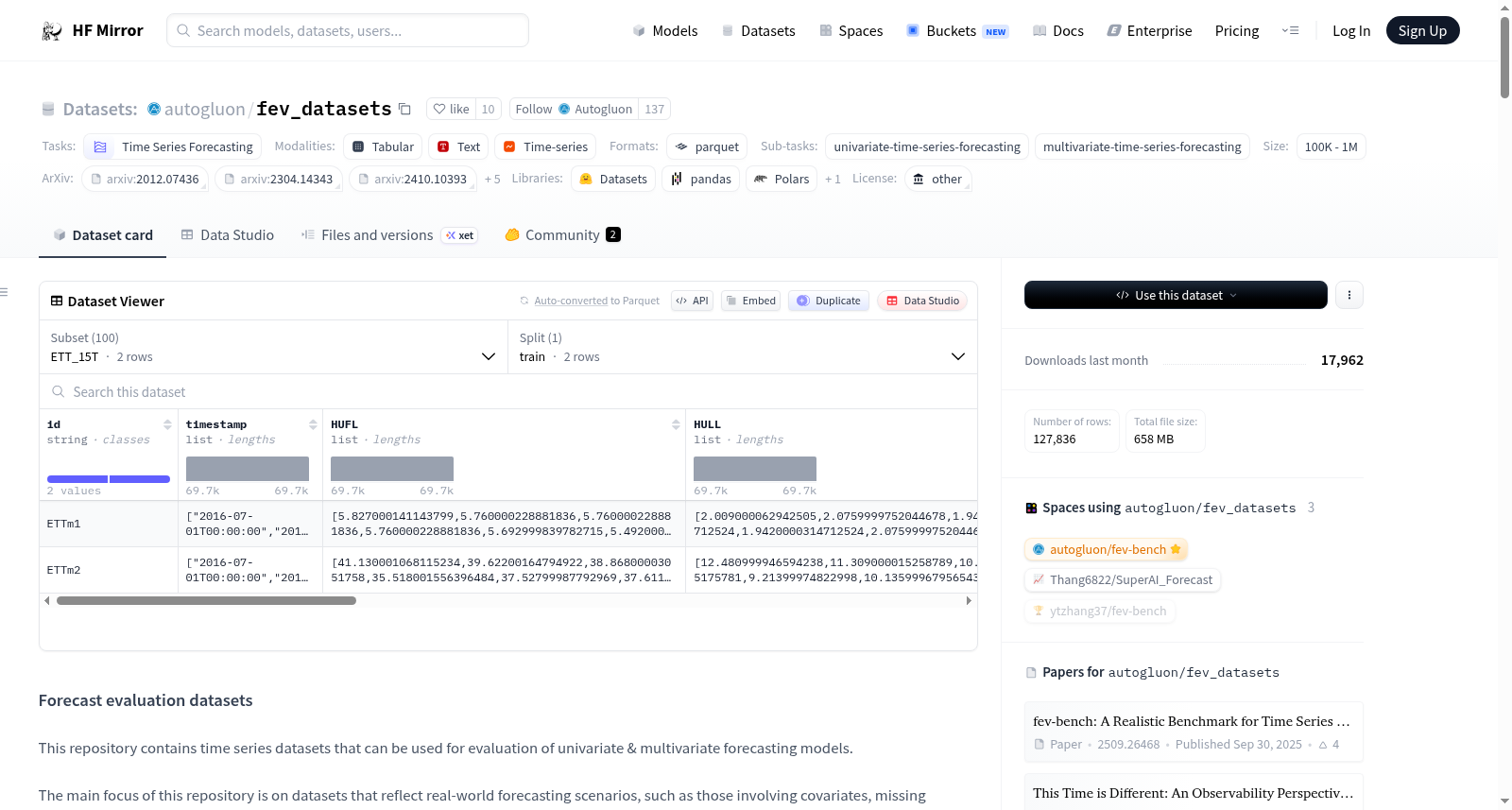Viewport: 1512px width, 810px height.
Task: Click the API button in Dataset Viewer
Action: (692, 301)
